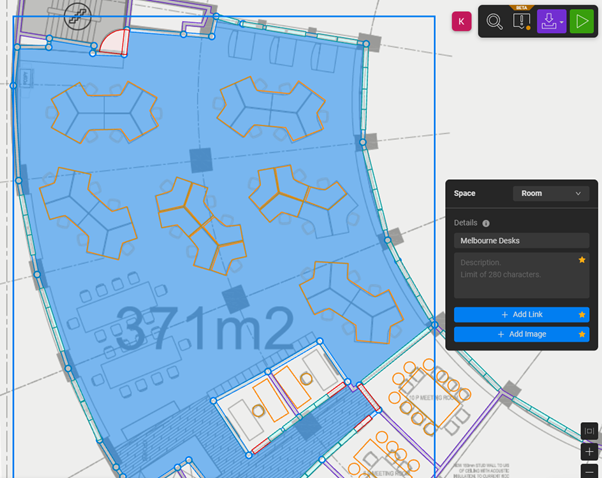Click the stairs symbol on floor plan
602x478 pixels.
coord(77,16)
